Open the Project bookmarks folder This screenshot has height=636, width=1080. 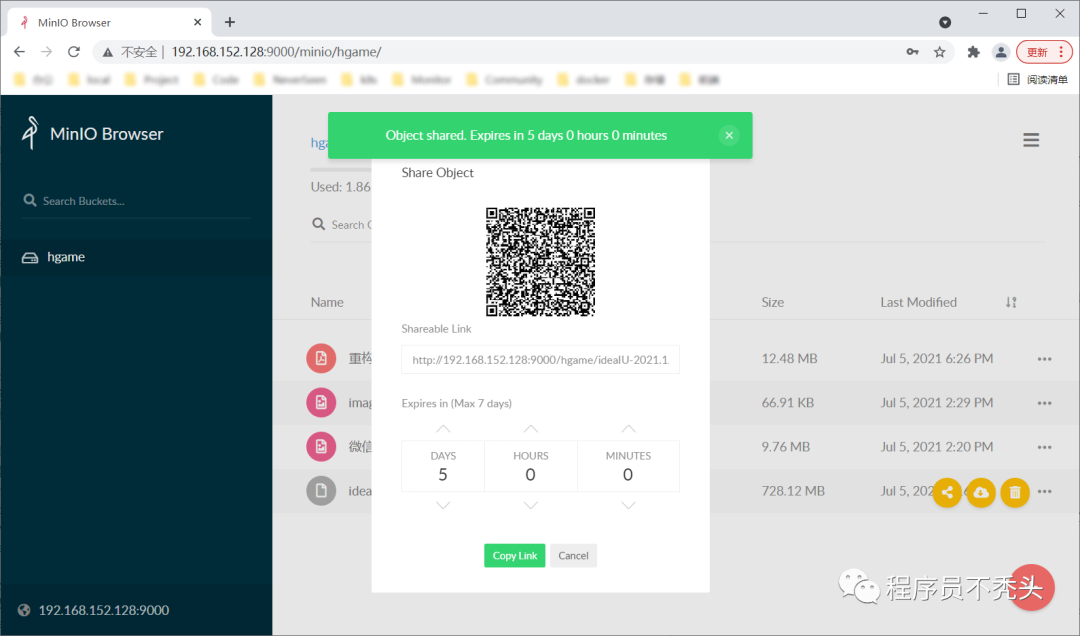click(152, 80)
